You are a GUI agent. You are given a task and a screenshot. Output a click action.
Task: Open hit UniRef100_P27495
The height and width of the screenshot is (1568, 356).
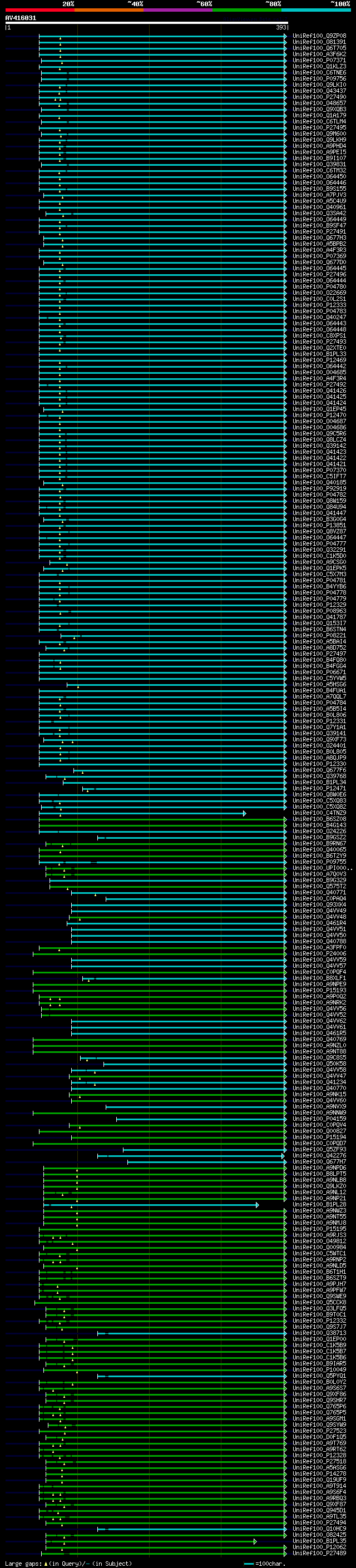(x=319, y=128)
